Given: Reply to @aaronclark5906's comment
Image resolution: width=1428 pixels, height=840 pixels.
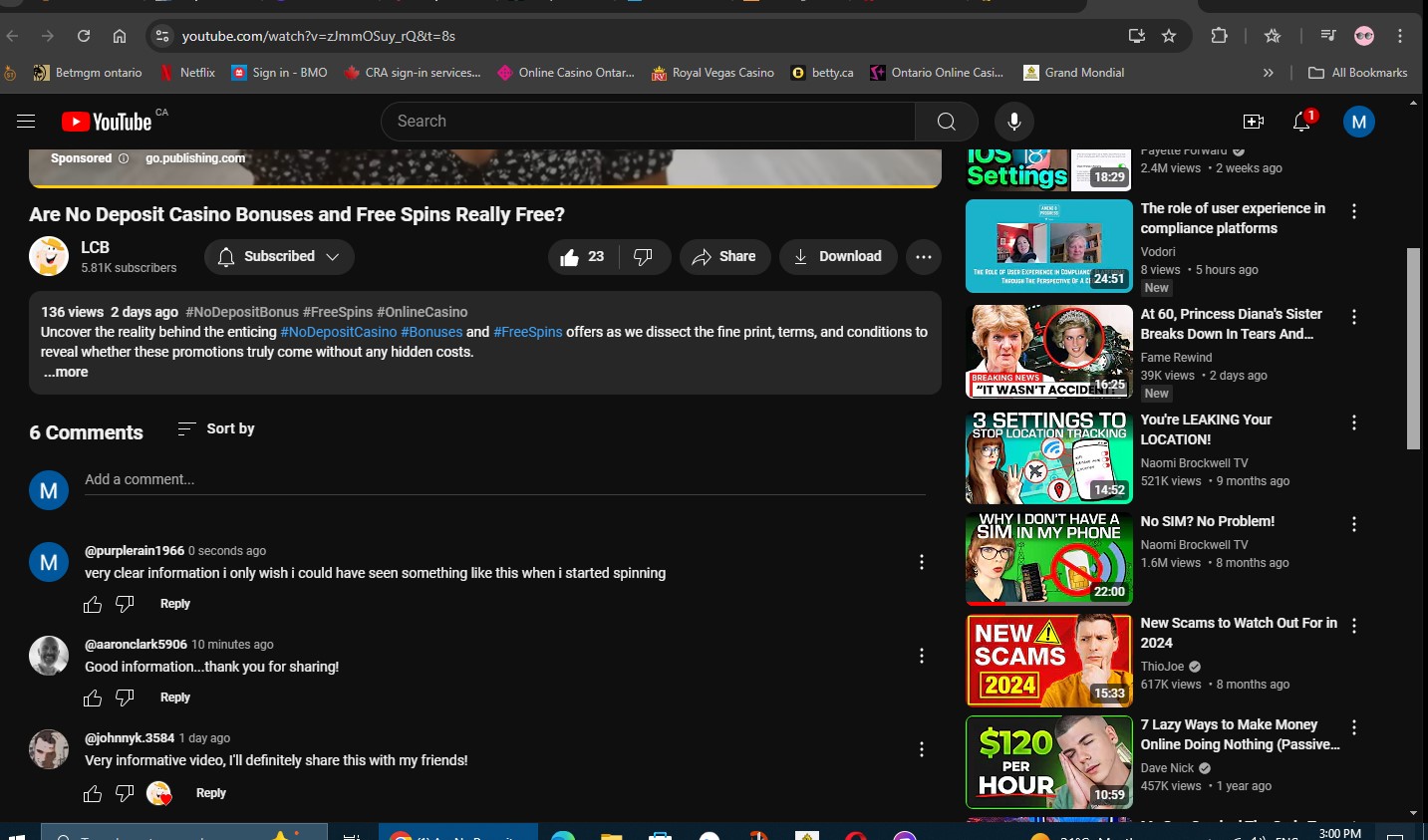Looking at the screenshot, I should [175, 698].
